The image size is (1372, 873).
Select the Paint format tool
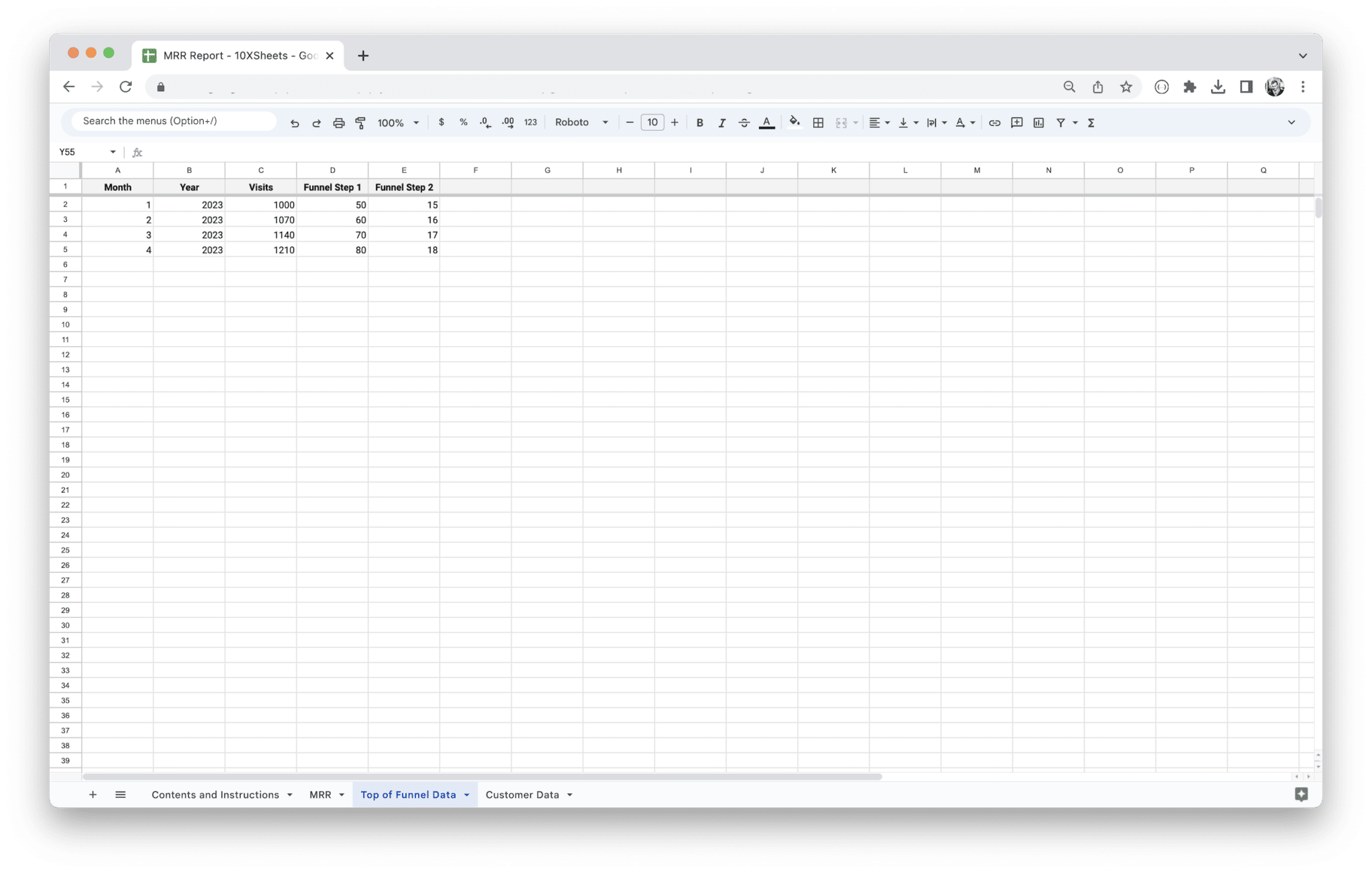pos(360,123)
